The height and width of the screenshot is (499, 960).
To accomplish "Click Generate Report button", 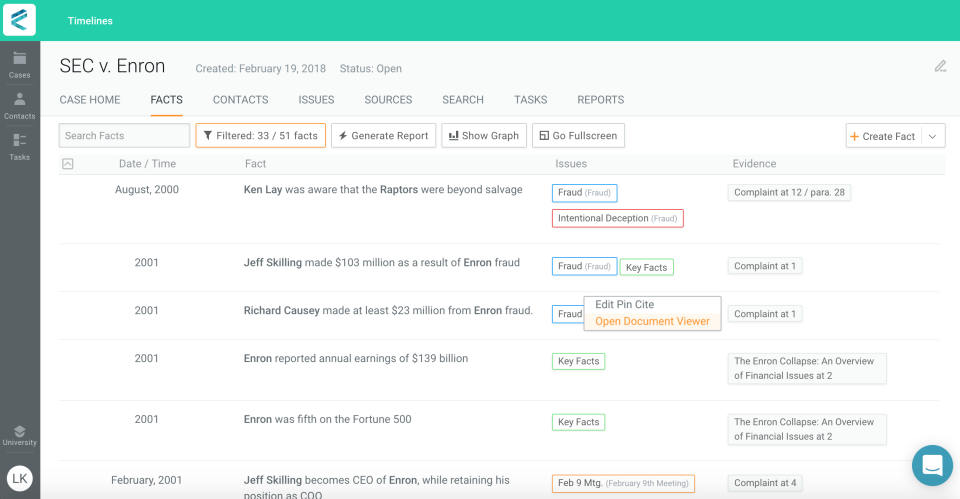I will click(x=384, y=135).
